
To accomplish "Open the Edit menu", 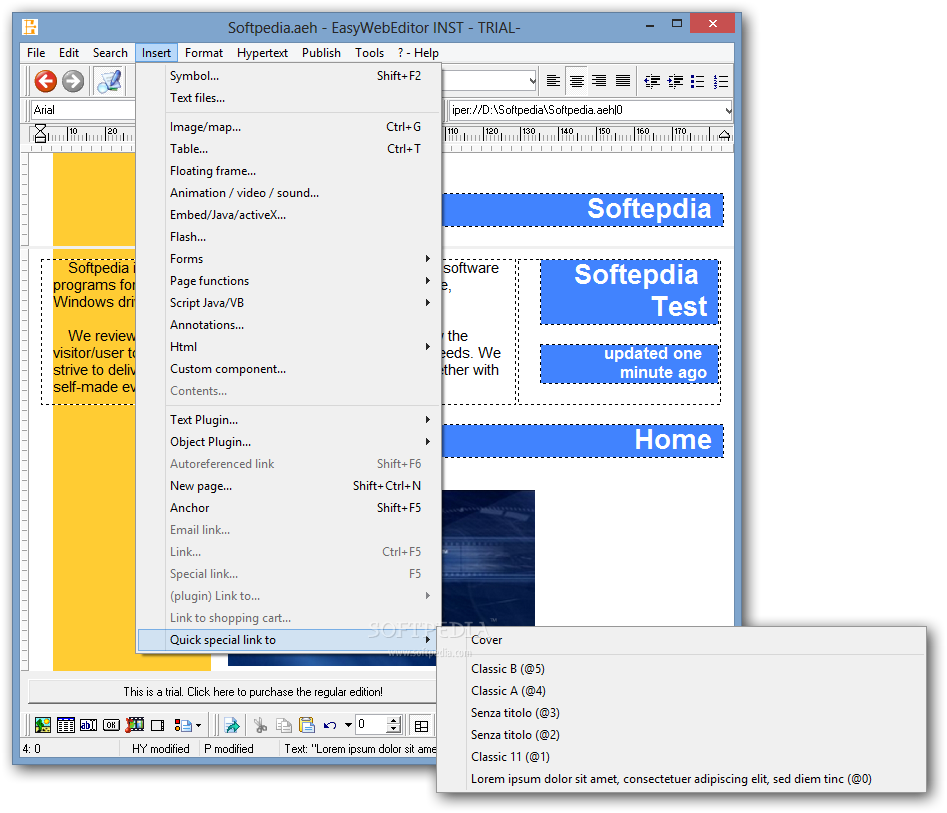I will click(x=69, y=53).
